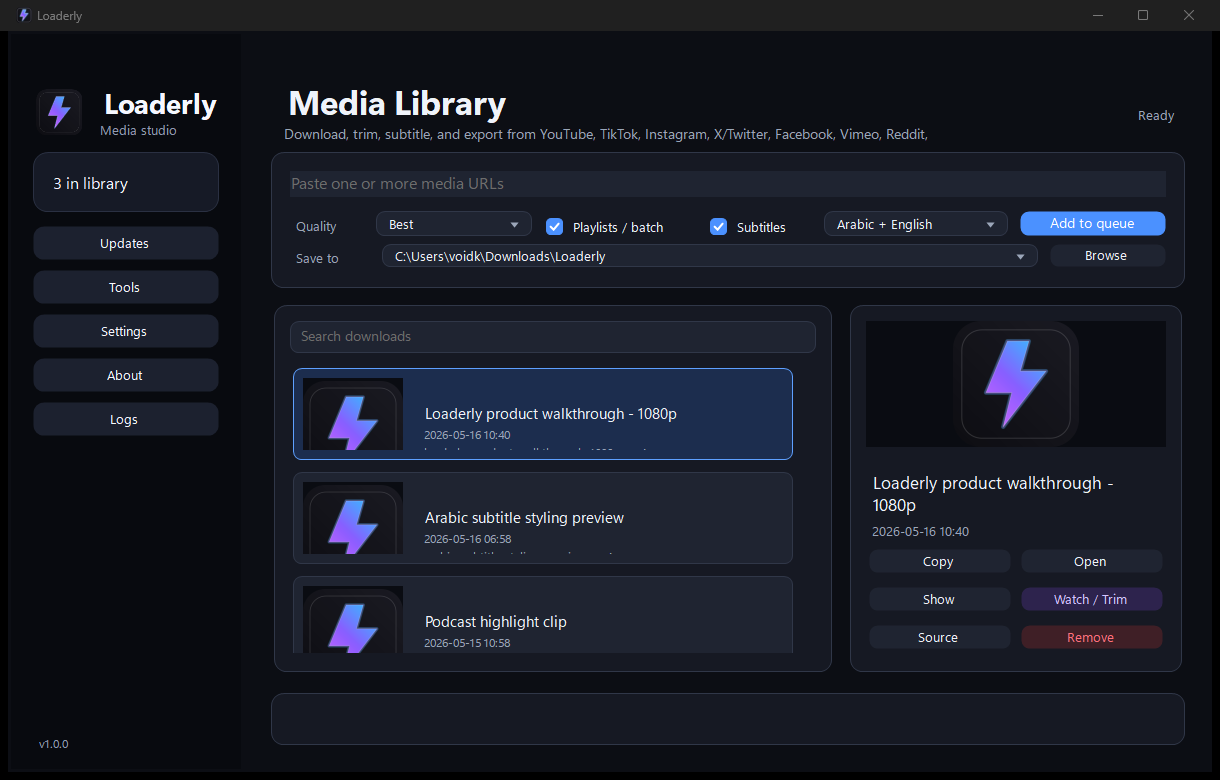This screenshot has width=1220, height=780.
Task: Open the Settings section
Action: pos(125,331)
